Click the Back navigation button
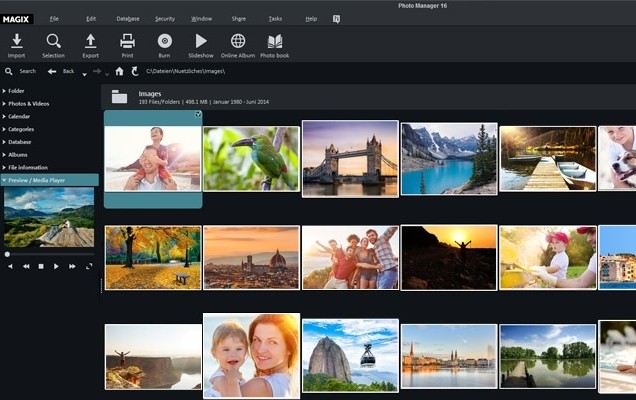The width and height of the screenshot is (636, 400). (x=53, y=72)
